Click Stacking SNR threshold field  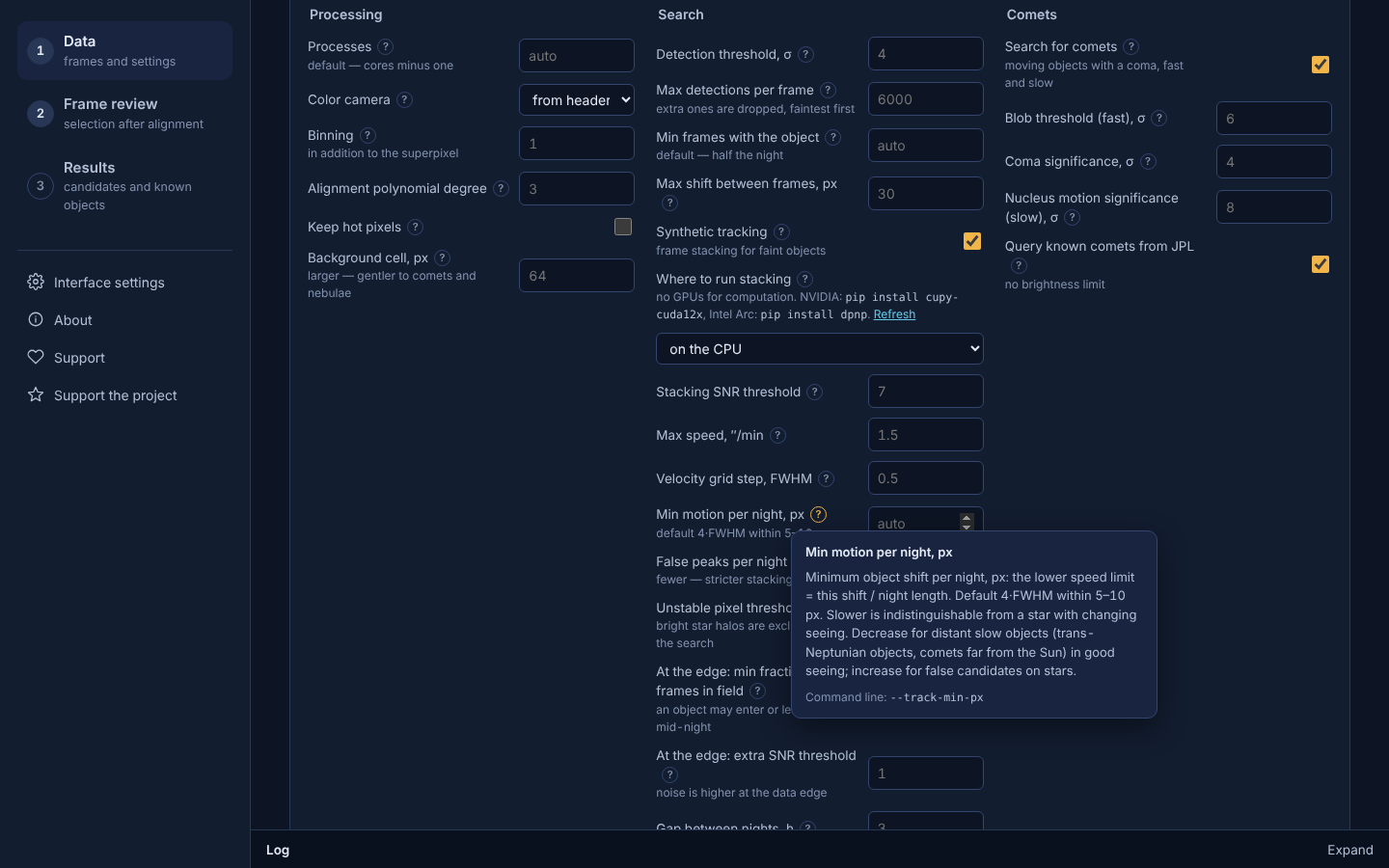click(926, 391)
